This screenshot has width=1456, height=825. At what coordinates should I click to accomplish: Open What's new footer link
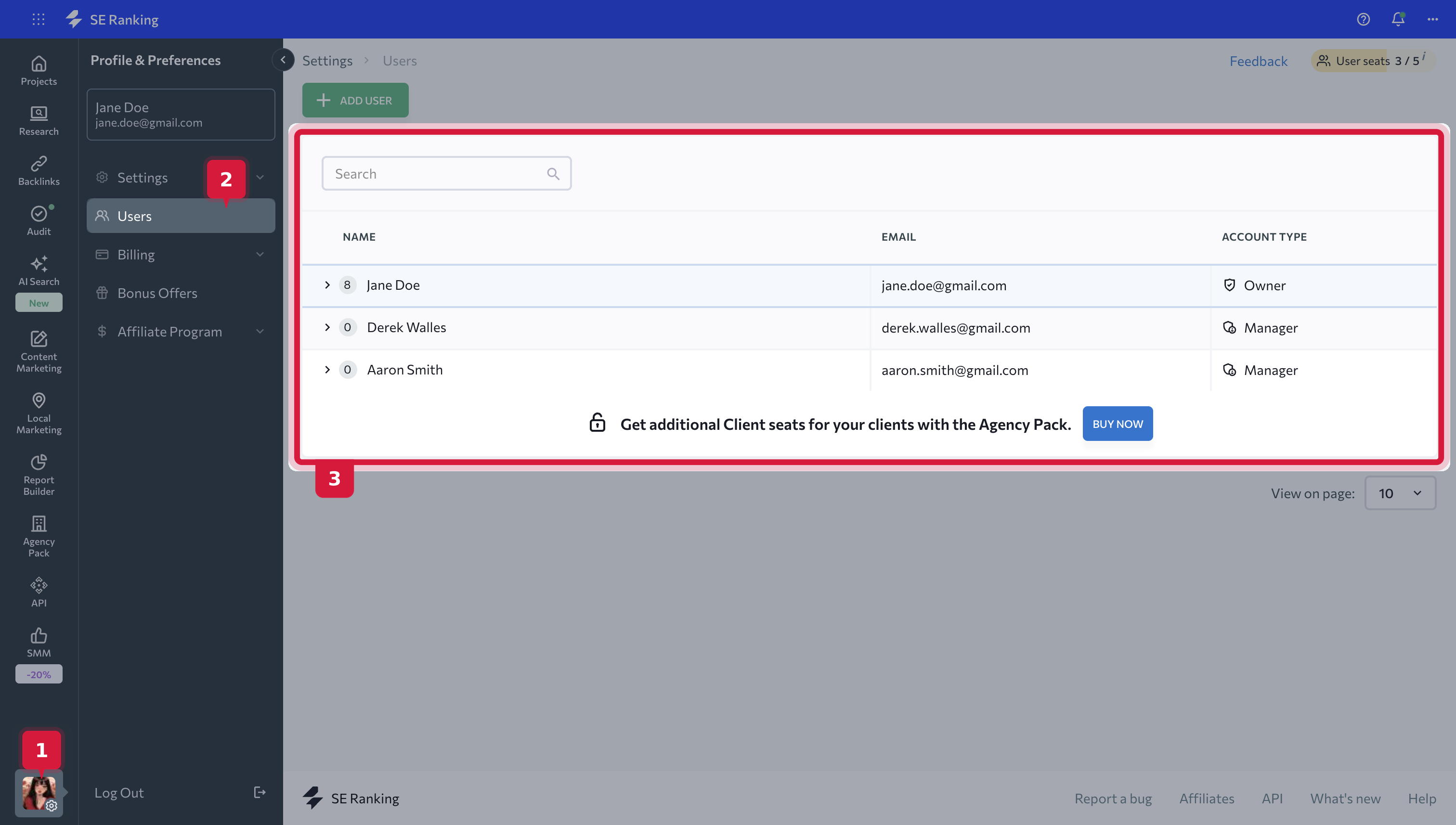click(x=1345, y=799)
